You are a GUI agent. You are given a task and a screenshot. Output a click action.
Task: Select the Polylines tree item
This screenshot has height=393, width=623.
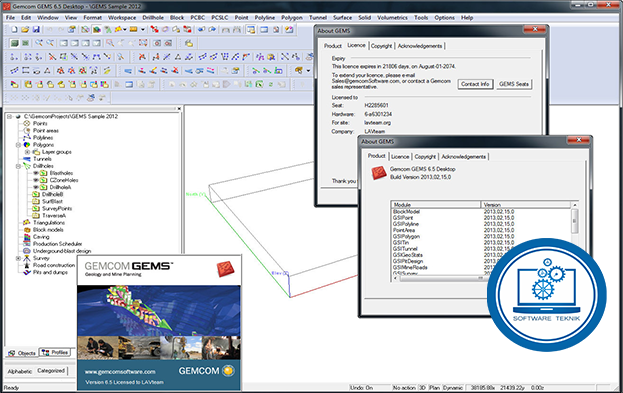point(43,137)
